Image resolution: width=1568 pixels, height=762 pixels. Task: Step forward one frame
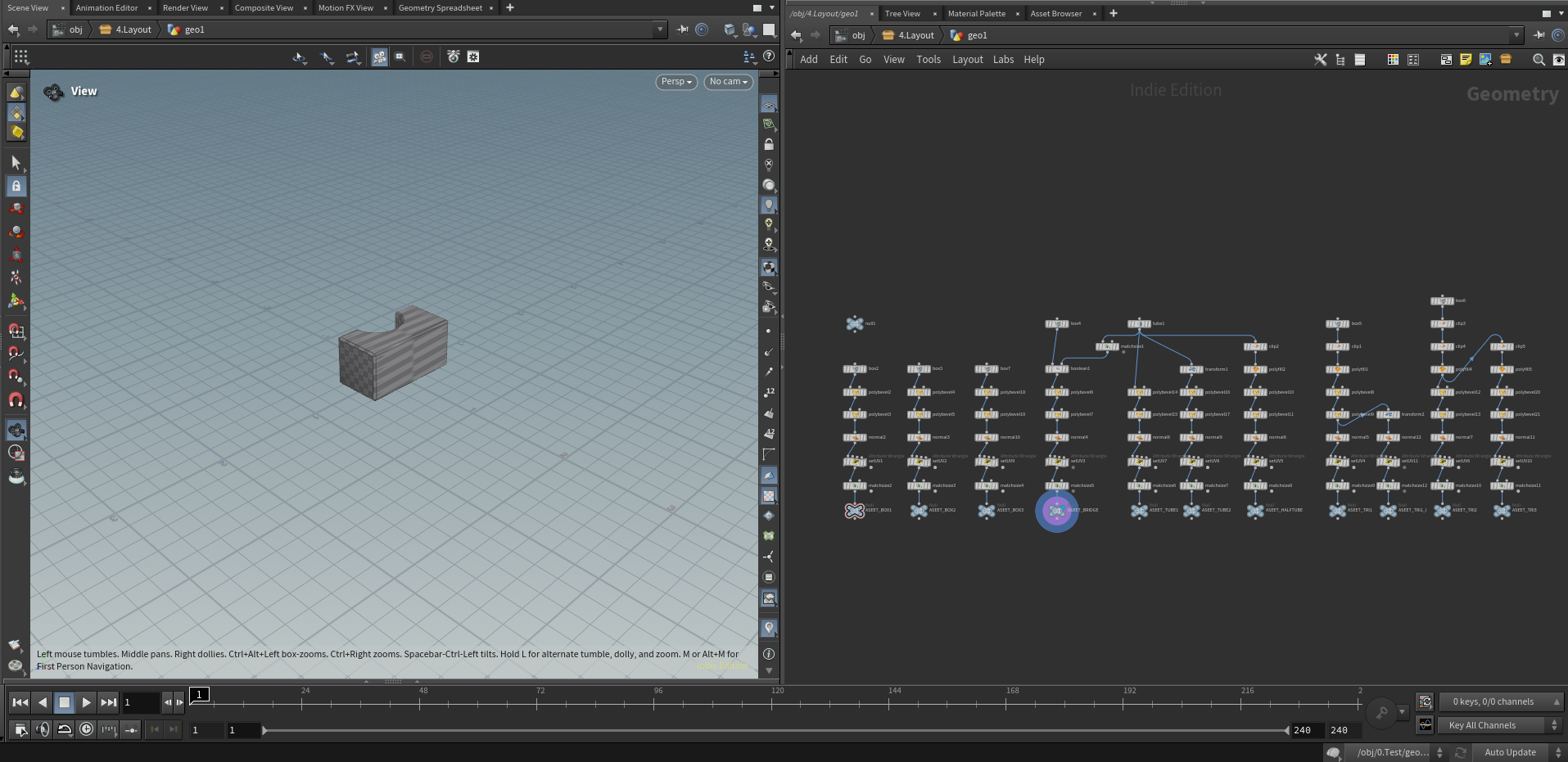coord(179,702)
